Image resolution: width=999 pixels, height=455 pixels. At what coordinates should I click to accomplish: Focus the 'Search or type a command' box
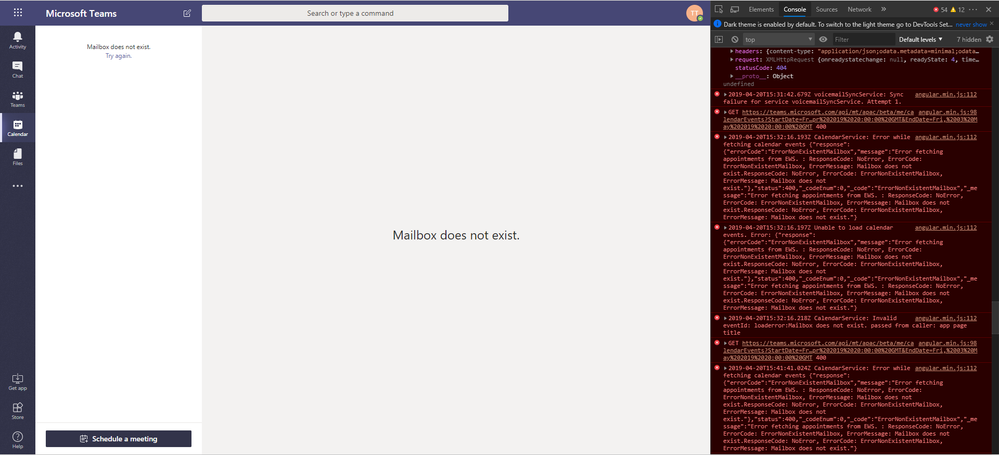click(x=355, y=13)
